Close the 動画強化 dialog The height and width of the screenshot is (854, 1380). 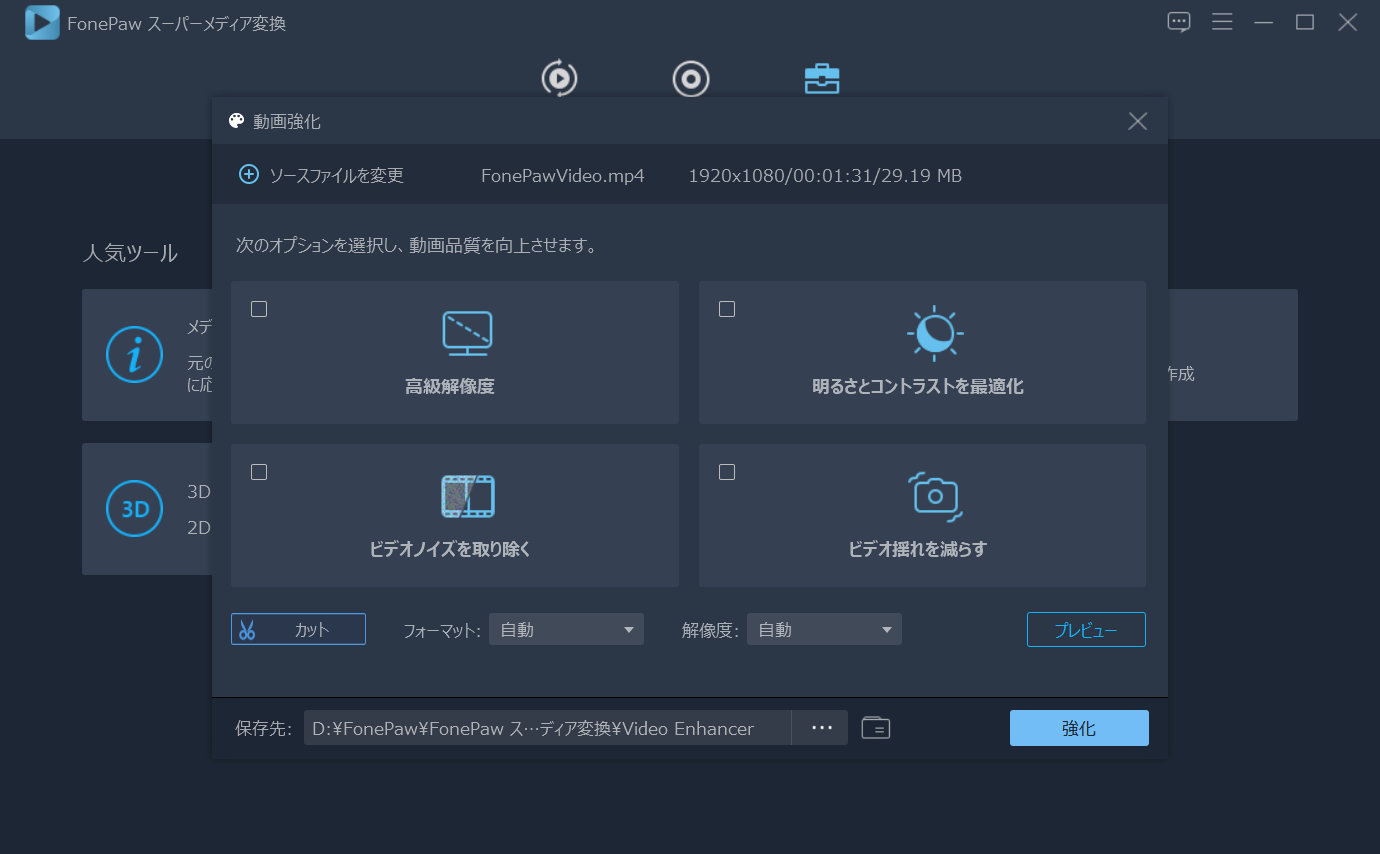1137,121
